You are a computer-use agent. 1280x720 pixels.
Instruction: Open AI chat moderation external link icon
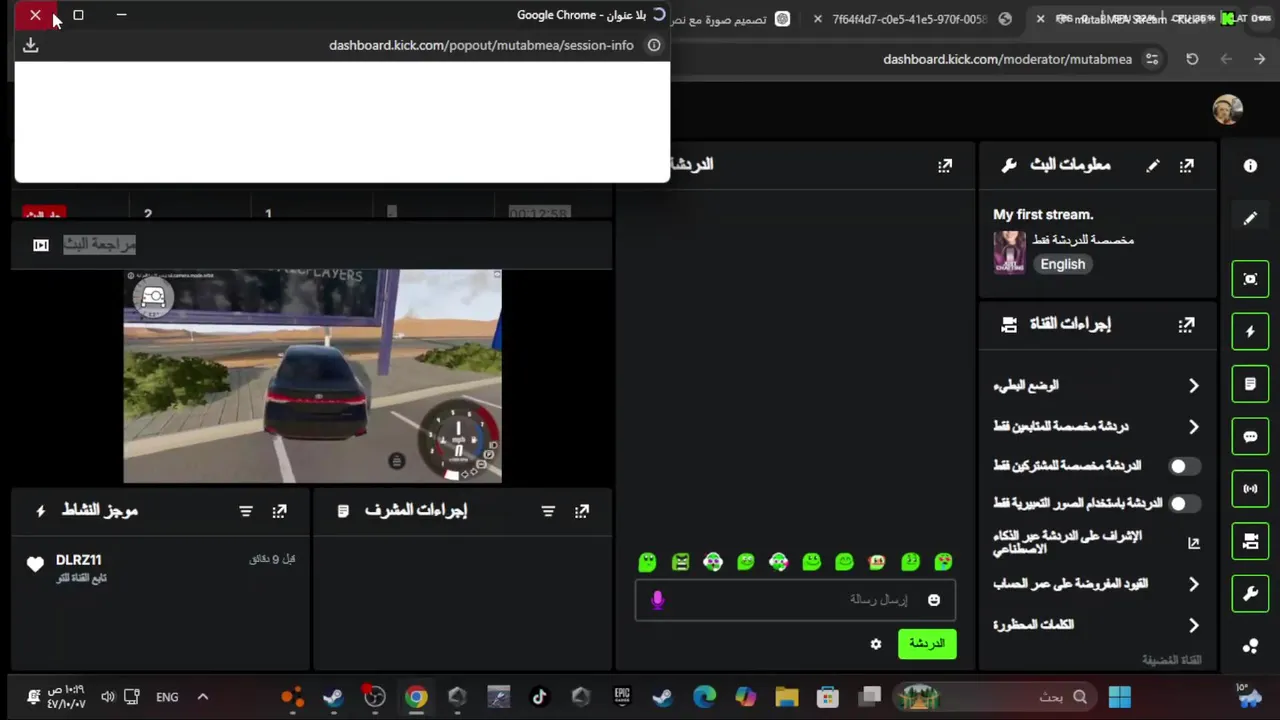coord(1193,543)
